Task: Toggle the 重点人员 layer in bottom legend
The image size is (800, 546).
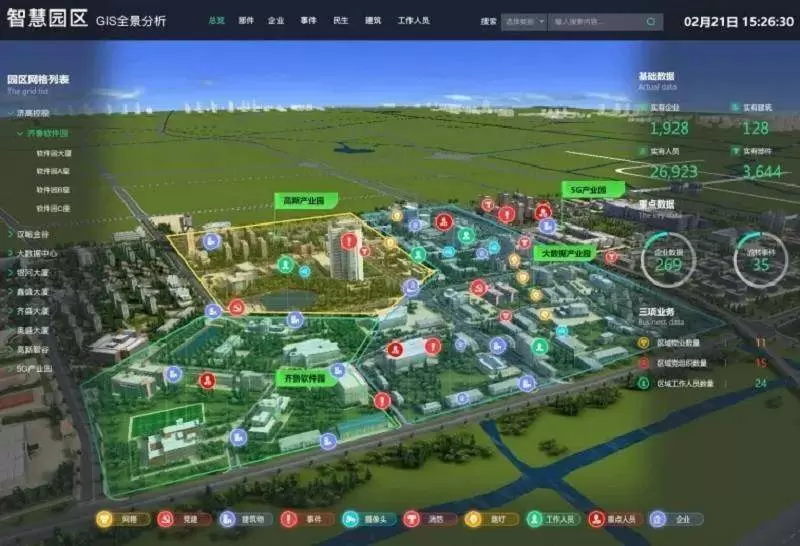Action: [x=614, y=519]
